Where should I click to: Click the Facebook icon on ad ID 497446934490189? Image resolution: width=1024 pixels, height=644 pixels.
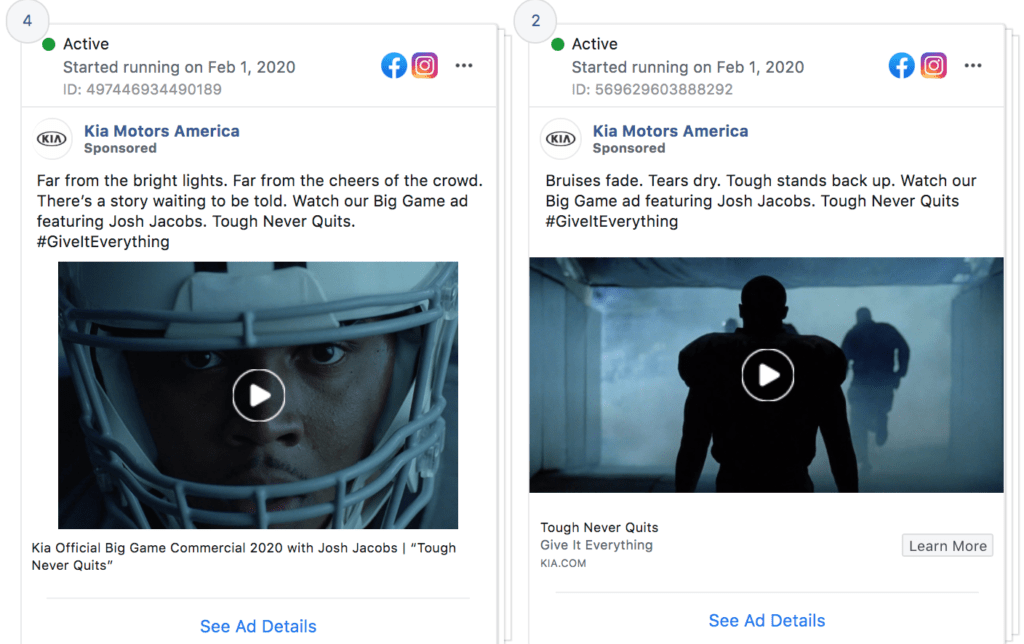click(394, 65)
